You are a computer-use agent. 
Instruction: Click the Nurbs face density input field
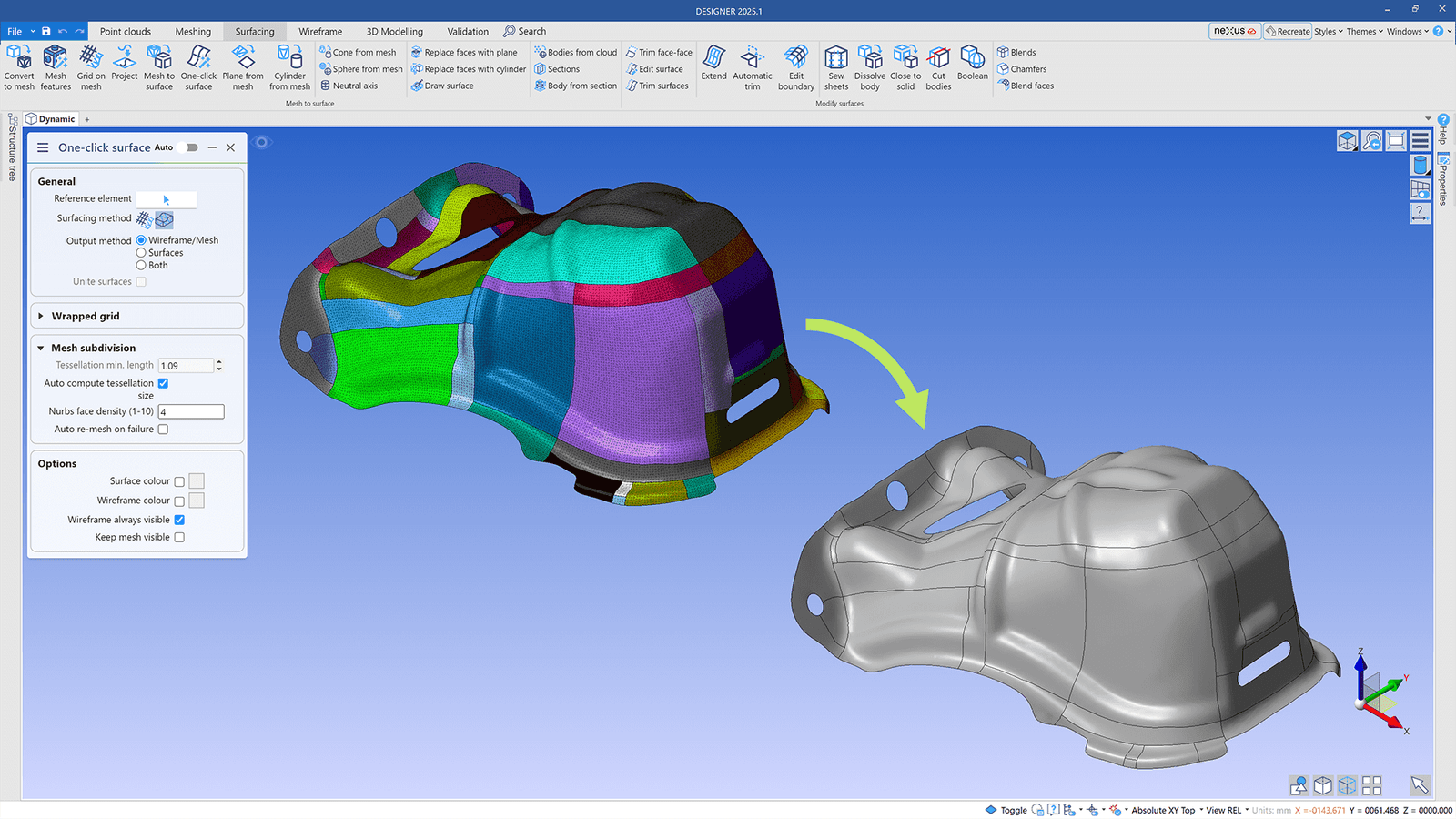(x=191, y=411)
